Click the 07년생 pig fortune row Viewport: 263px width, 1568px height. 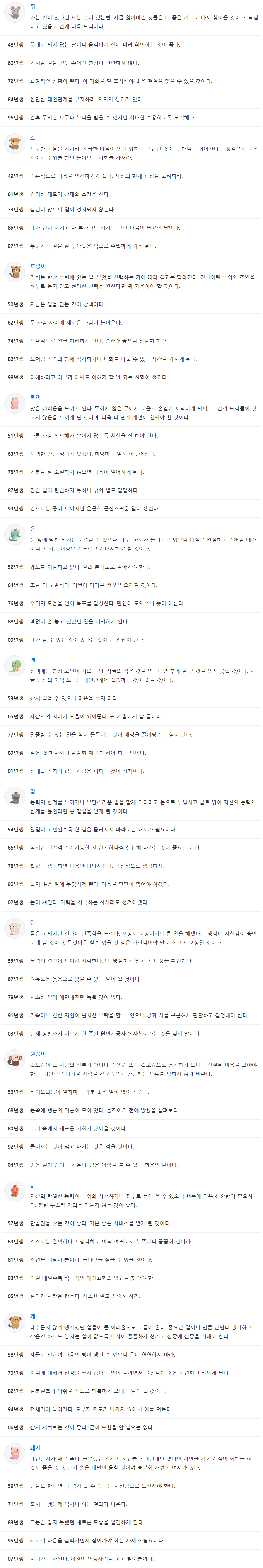[x=131, y=1558]
